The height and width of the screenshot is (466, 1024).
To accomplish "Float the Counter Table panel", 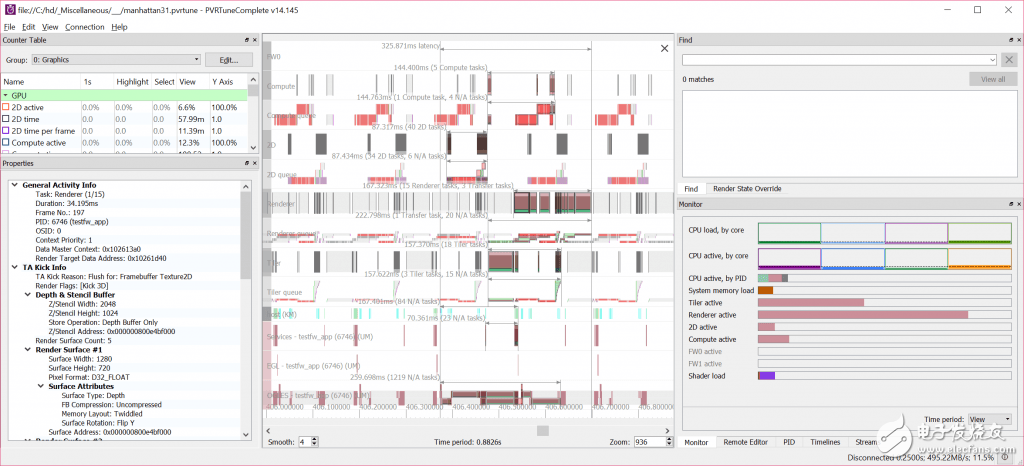I will (247, 40).
